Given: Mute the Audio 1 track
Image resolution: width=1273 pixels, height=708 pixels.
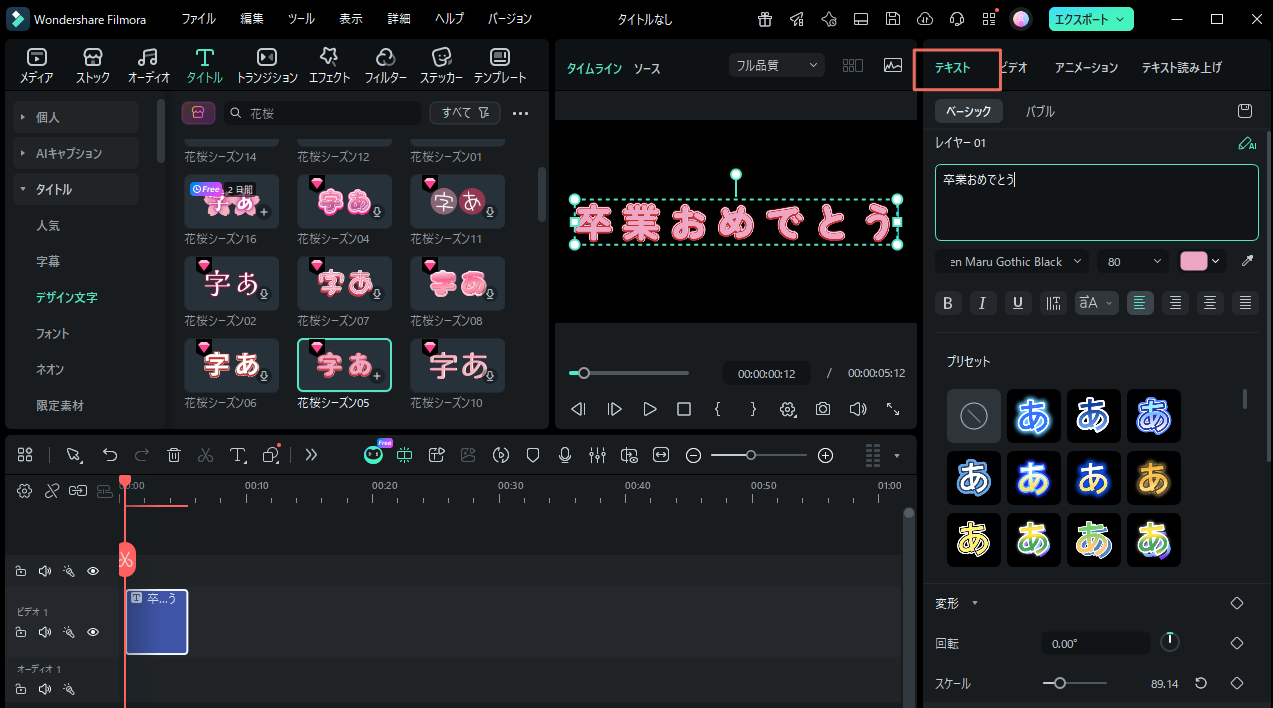Looking at the screenshot, I should [45, 689].
